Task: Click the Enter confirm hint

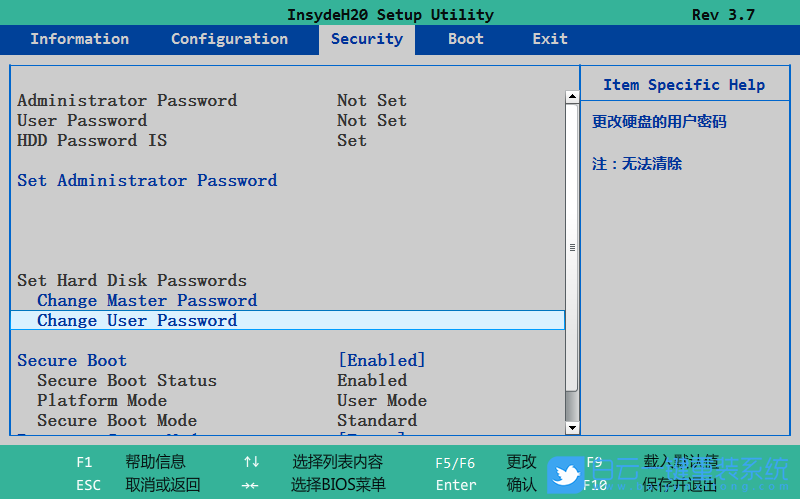Action: click(x=456, y=485)
